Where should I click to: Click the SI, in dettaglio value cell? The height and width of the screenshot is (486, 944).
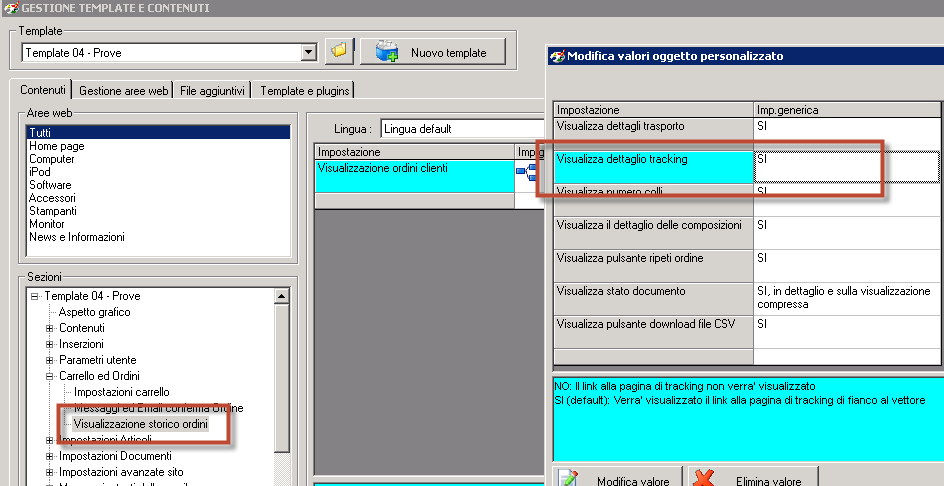click(x=848, y=299)
